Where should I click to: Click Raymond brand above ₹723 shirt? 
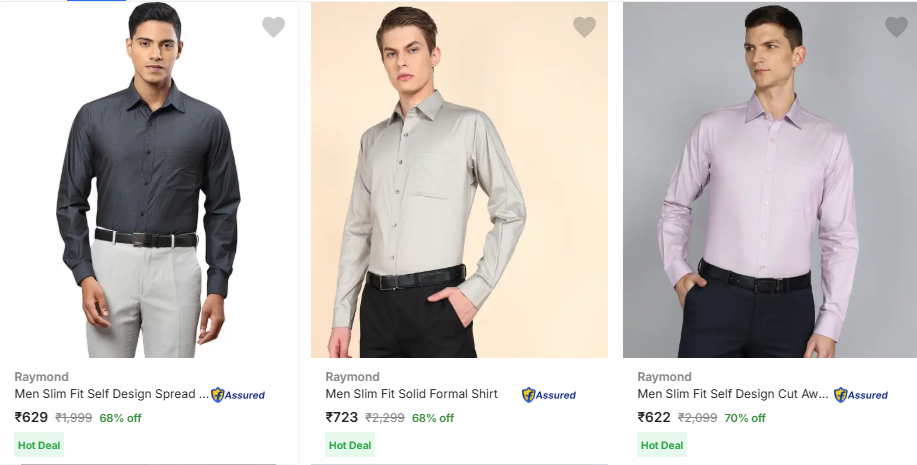[352, 377]
